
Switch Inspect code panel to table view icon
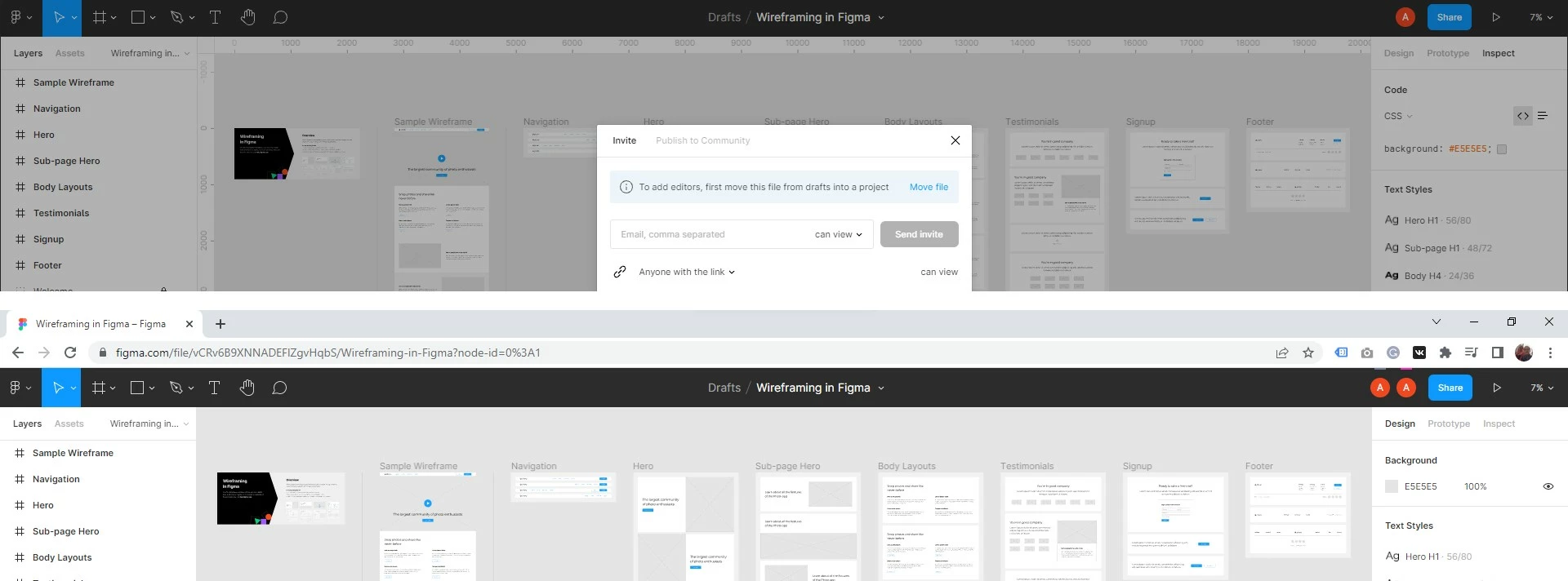pyautogui.click(x=1543, y=116)
